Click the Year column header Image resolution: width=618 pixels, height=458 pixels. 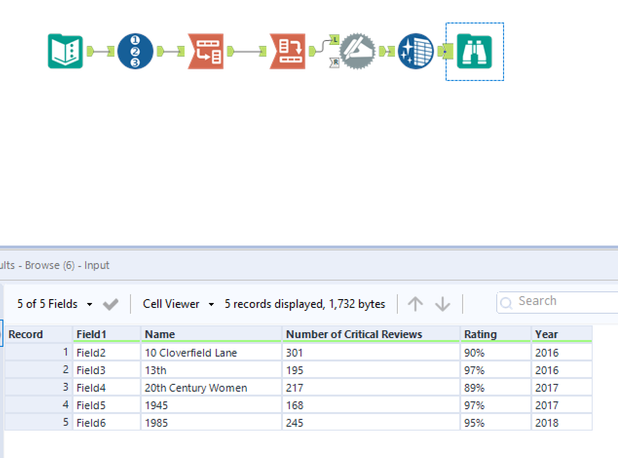coord(562,334)
